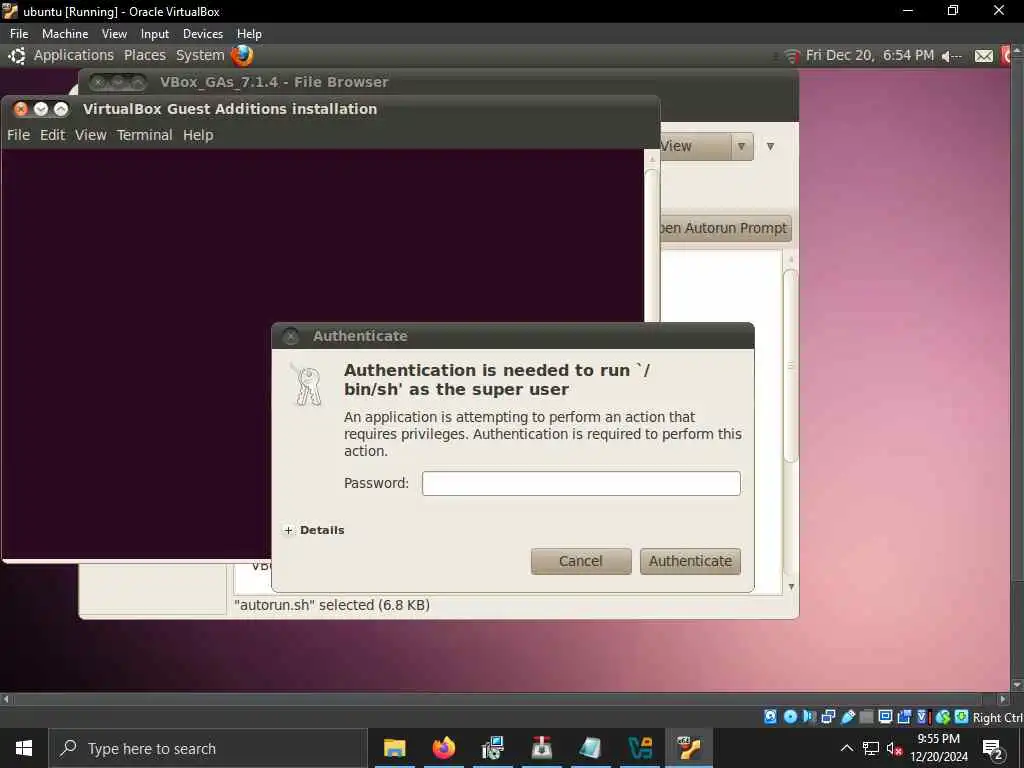
Task: Click the Right Ctrl host key label
Action: pos(997,718)
